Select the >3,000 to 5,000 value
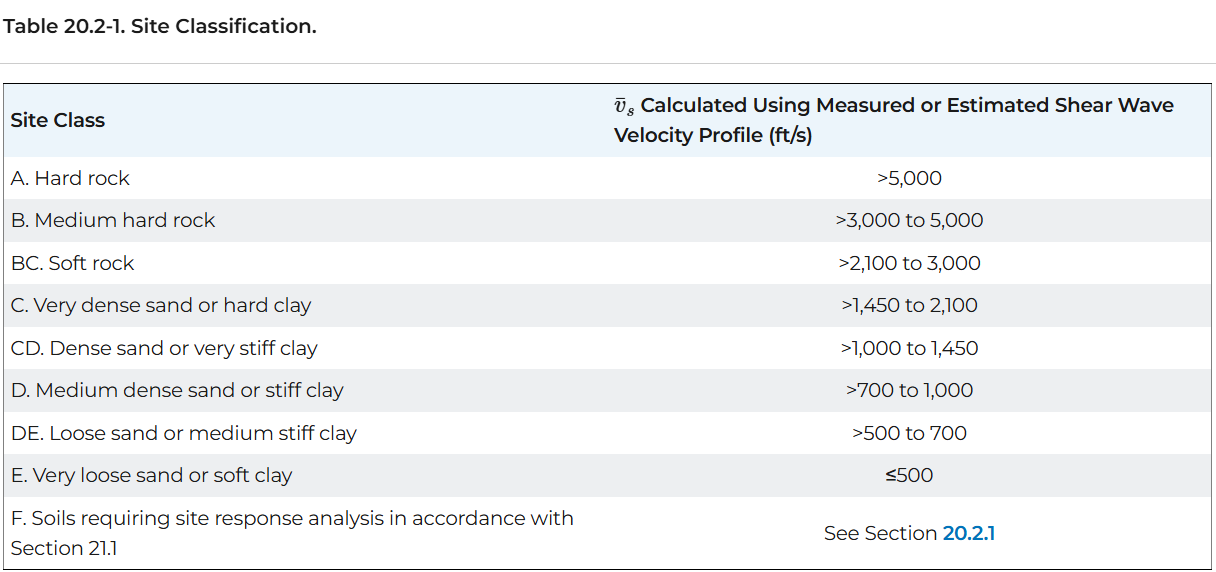Image resolution: width=1216 pixels, height=572 pixels. 909,220
